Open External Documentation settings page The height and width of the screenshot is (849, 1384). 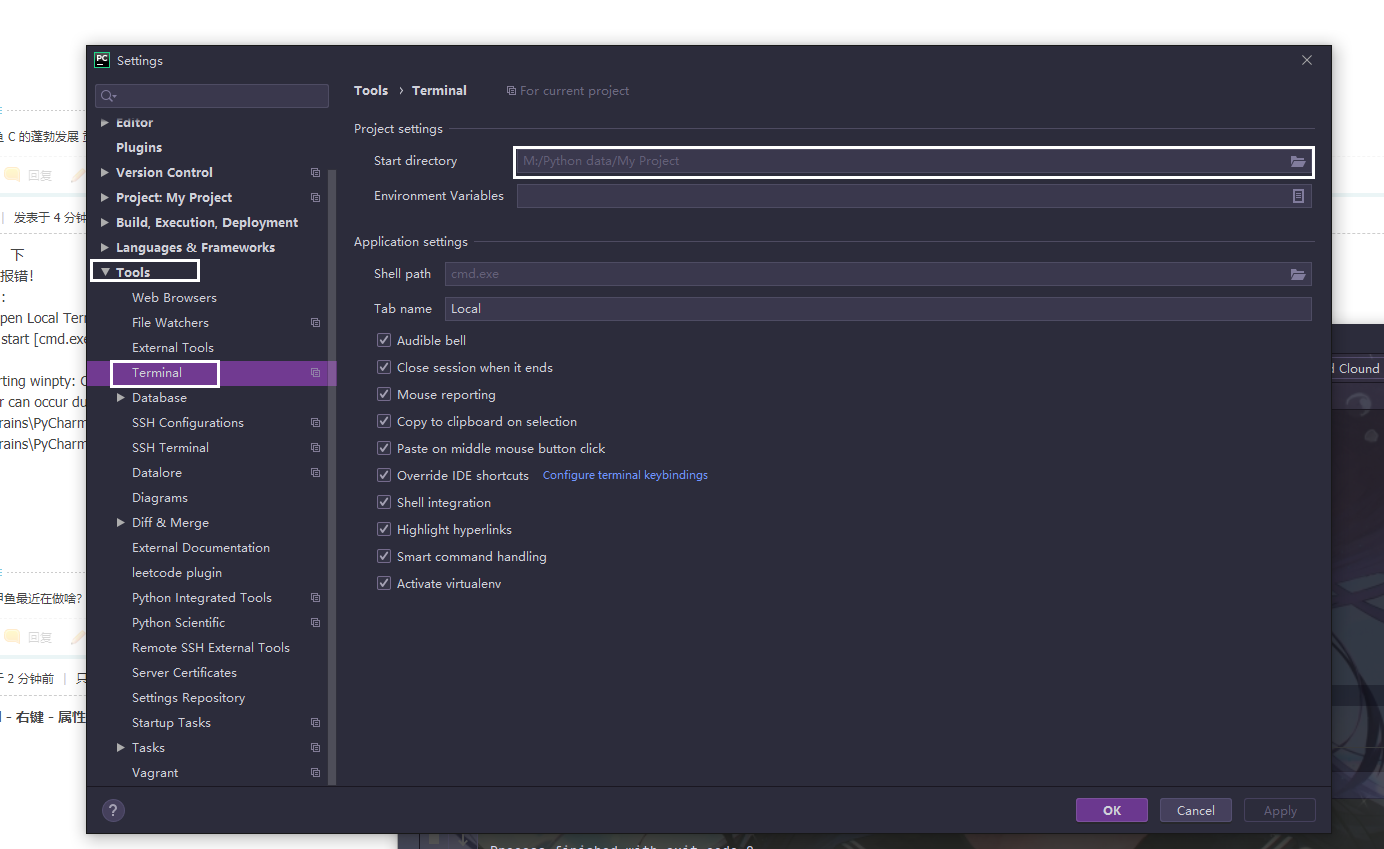[201, 548]
